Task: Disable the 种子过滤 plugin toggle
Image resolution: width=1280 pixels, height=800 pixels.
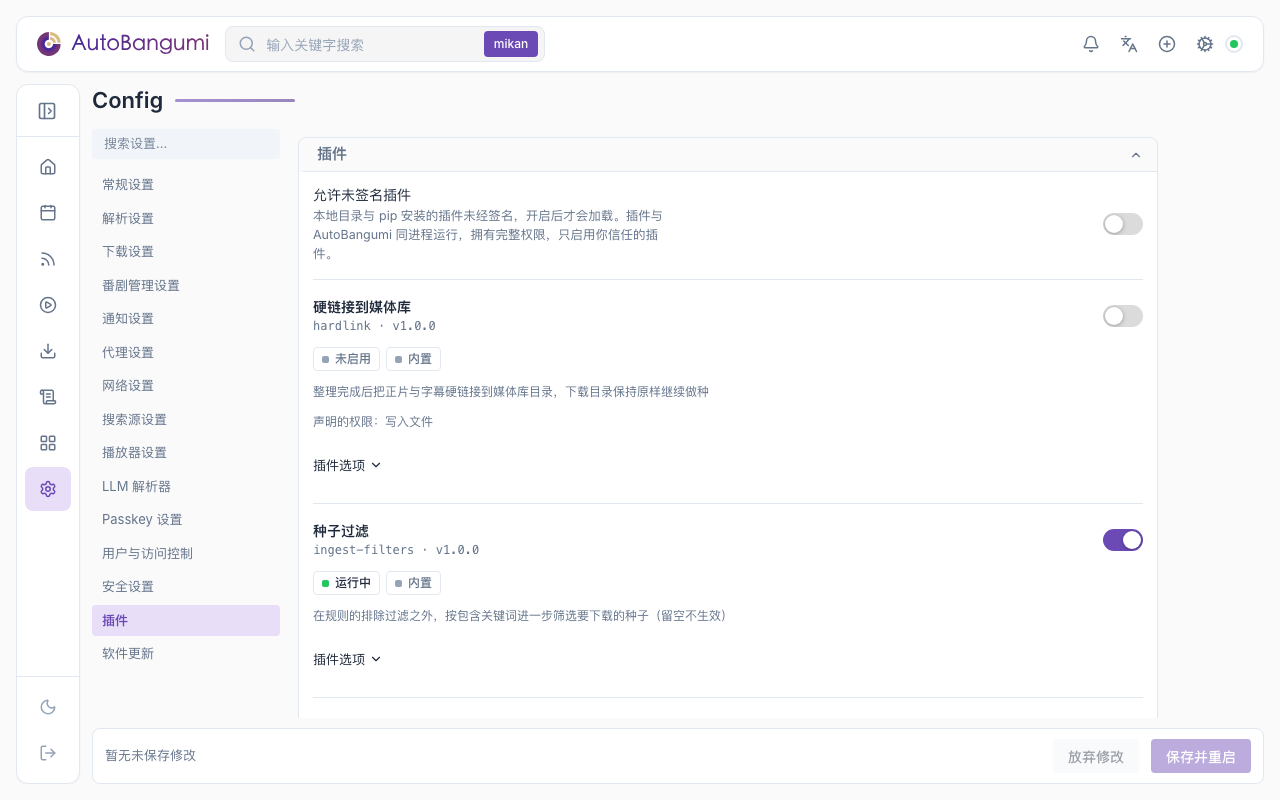Action: [x=1123, y=540]
